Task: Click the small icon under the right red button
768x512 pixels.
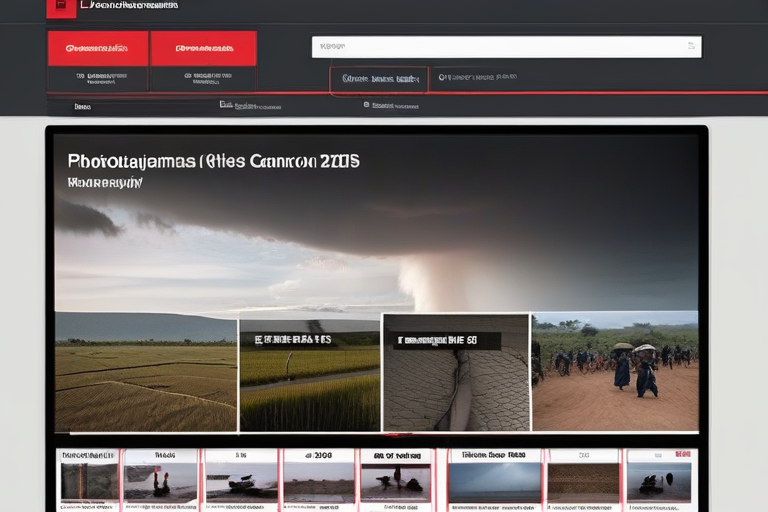Action: click(188, 76)
